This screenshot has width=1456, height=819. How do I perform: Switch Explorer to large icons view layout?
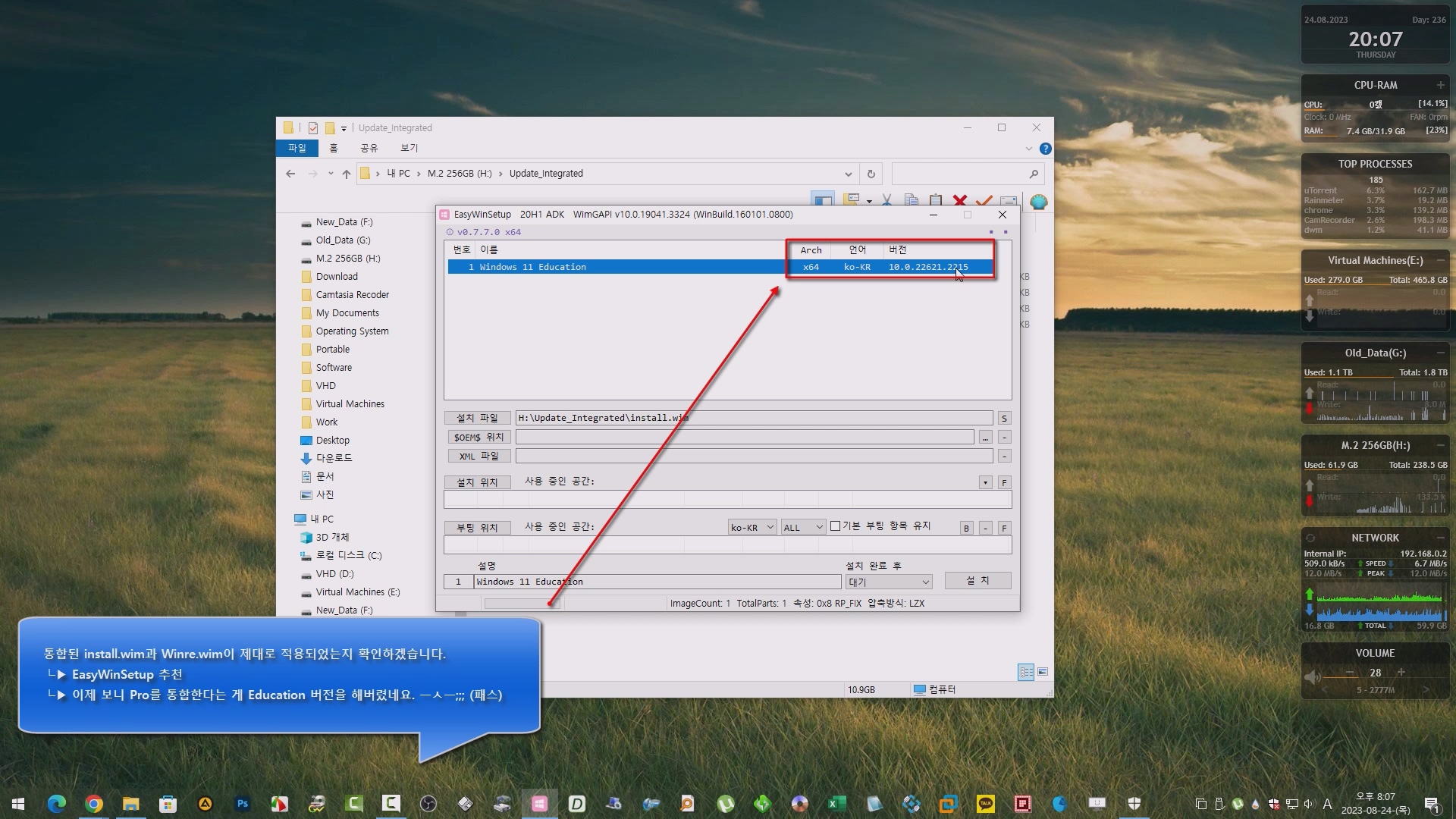coord(1043,672)
